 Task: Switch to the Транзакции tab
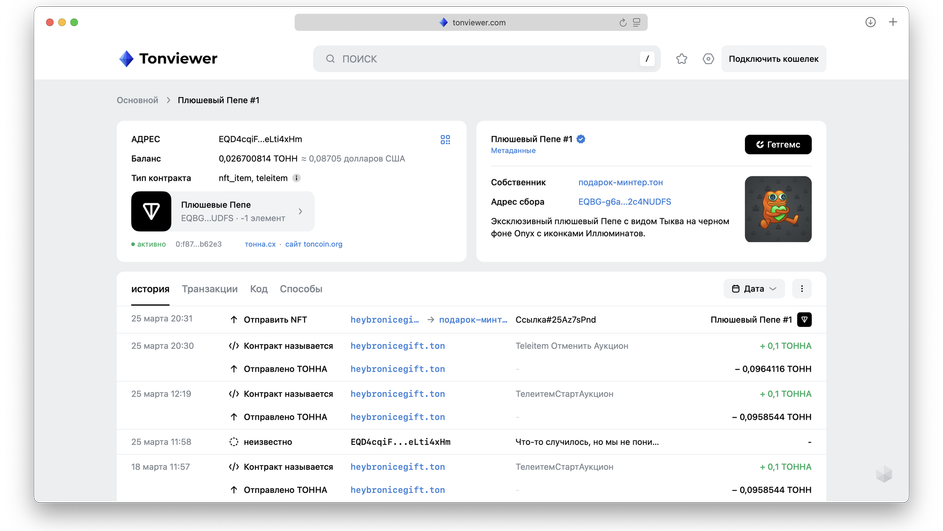(x=209, y=289)
